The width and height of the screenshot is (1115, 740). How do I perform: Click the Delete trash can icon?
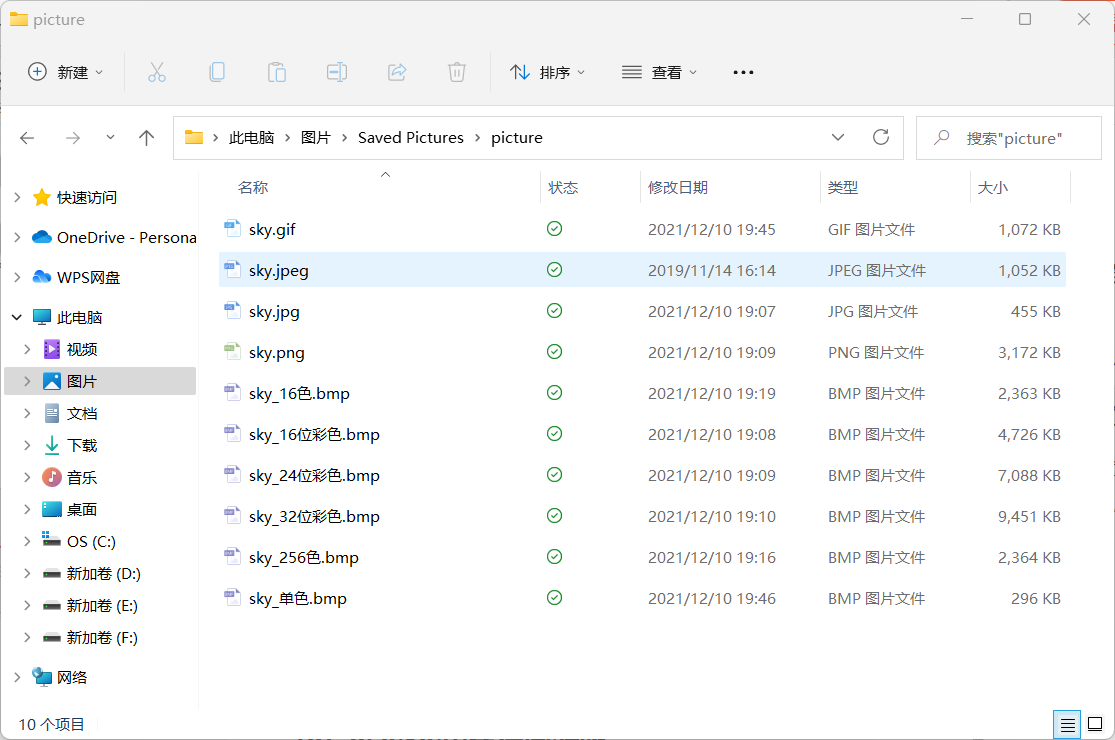click(457, 73)
